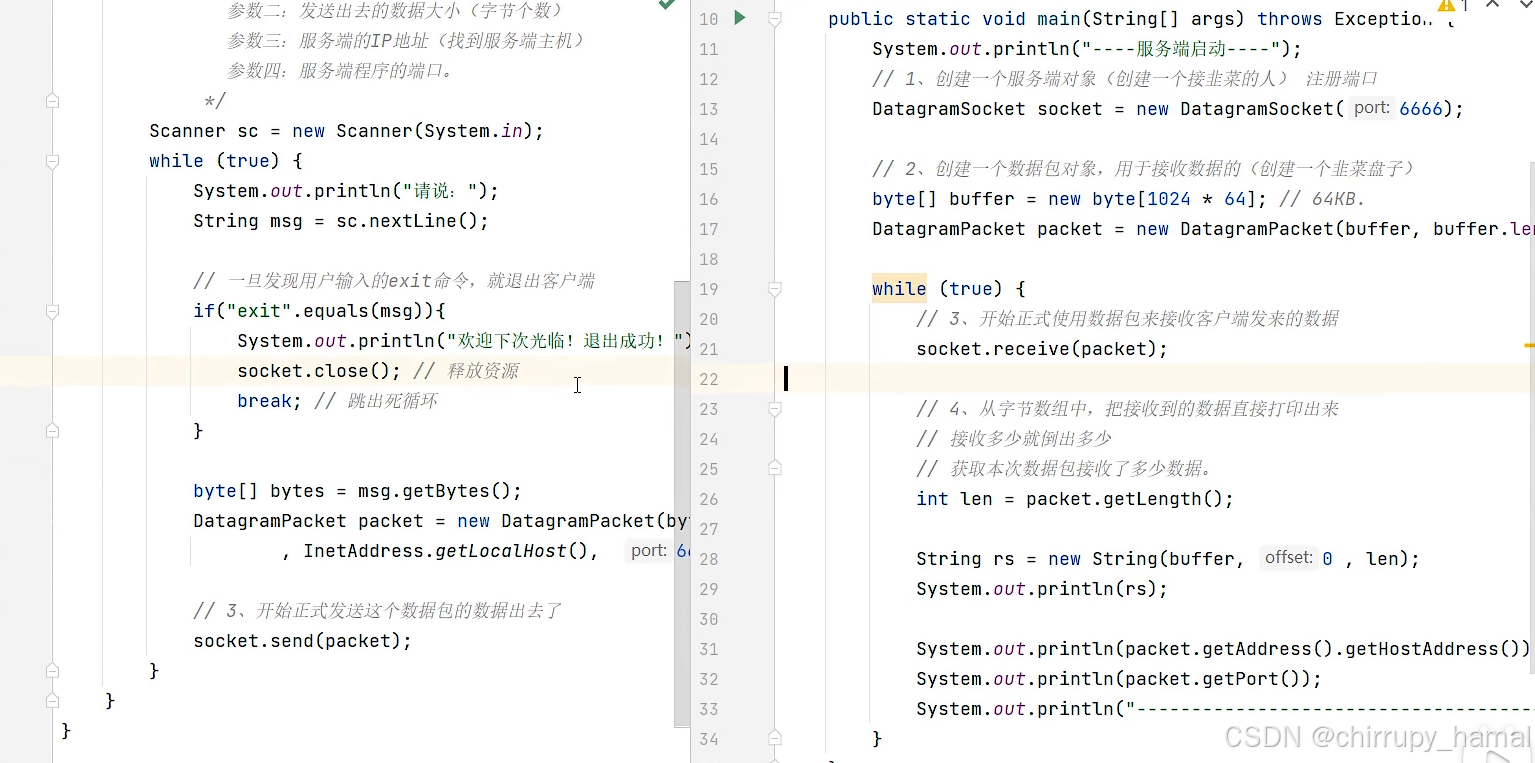Click Scanner sc = new Scanner(System.in) line

tap(346, 131)
